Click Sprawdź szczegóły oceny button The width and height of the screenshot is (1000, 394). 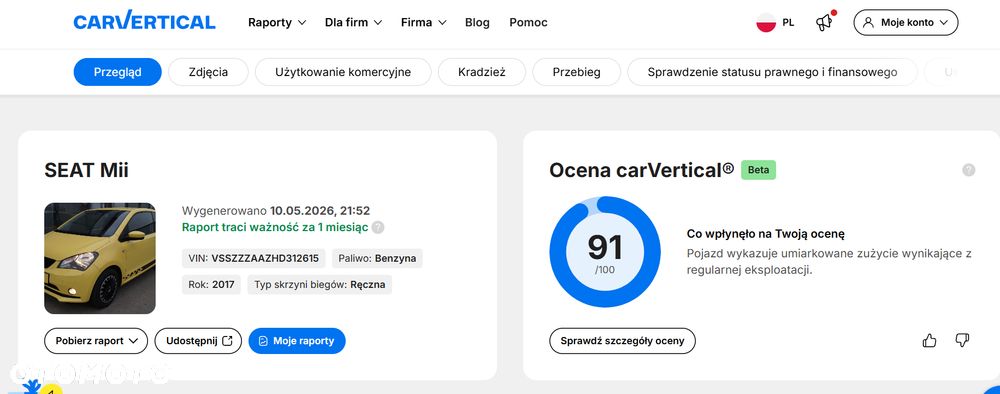[x=622, y=340]
